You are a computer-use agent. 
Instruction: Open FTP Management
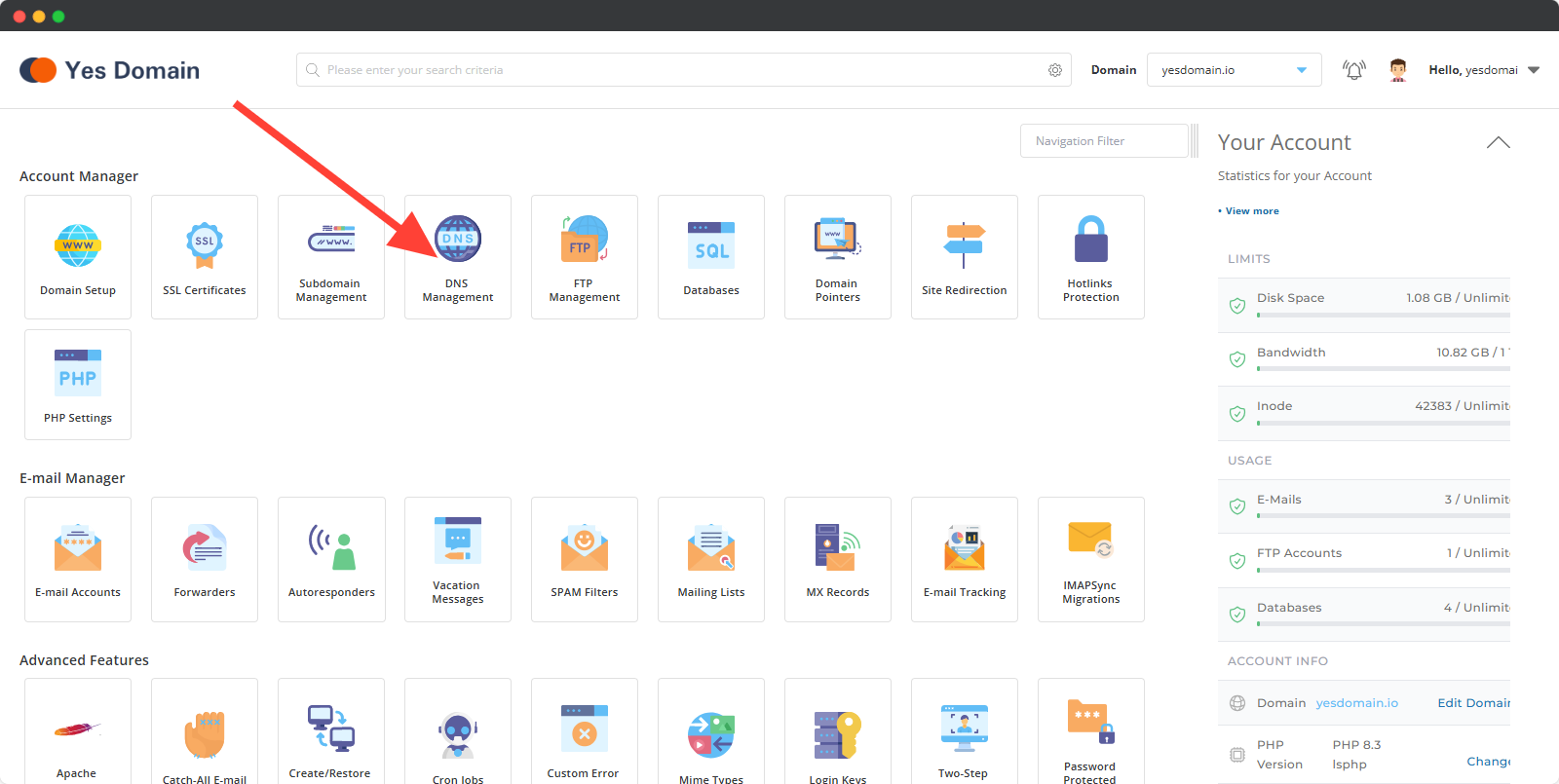(585, 257)
